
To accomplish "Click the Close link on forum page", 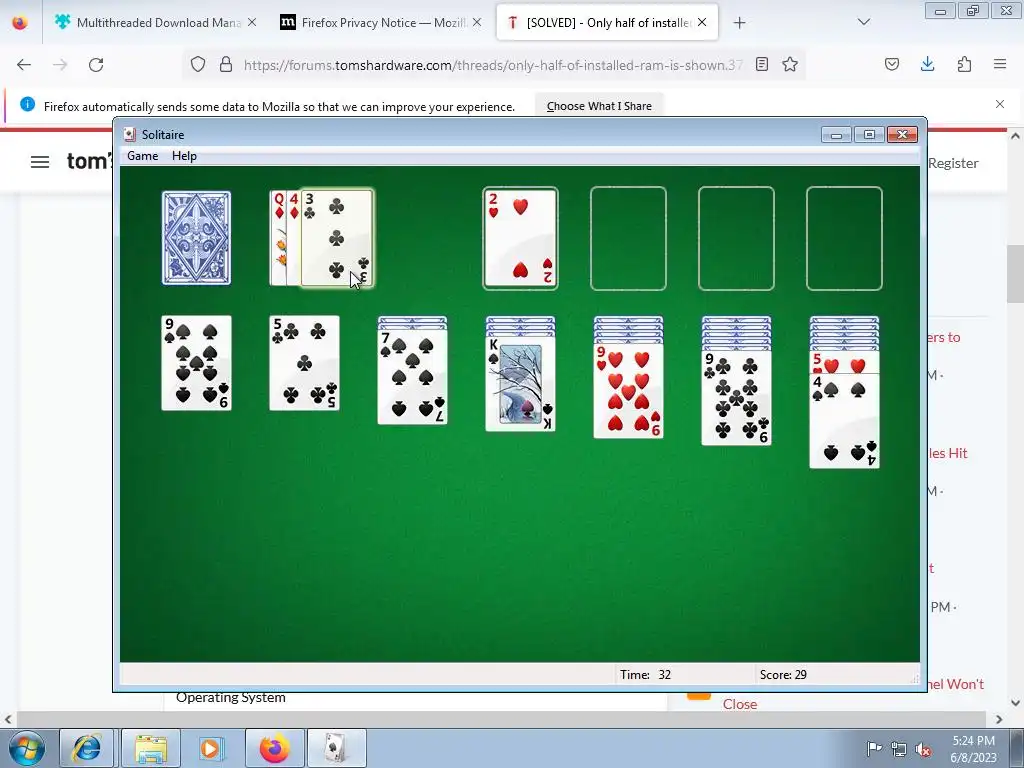I will 740,704.
